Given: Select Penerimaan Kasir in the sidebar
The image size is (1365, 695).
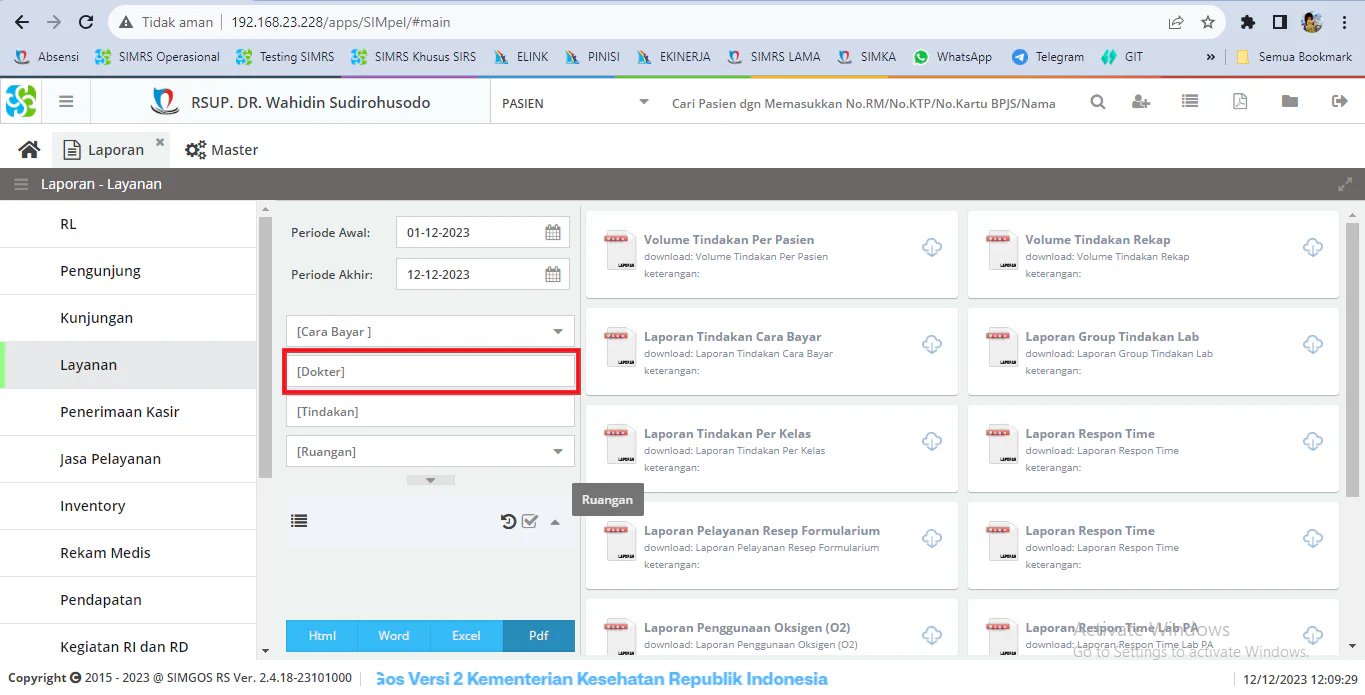Looking at the screenshot, I should 128,412.
